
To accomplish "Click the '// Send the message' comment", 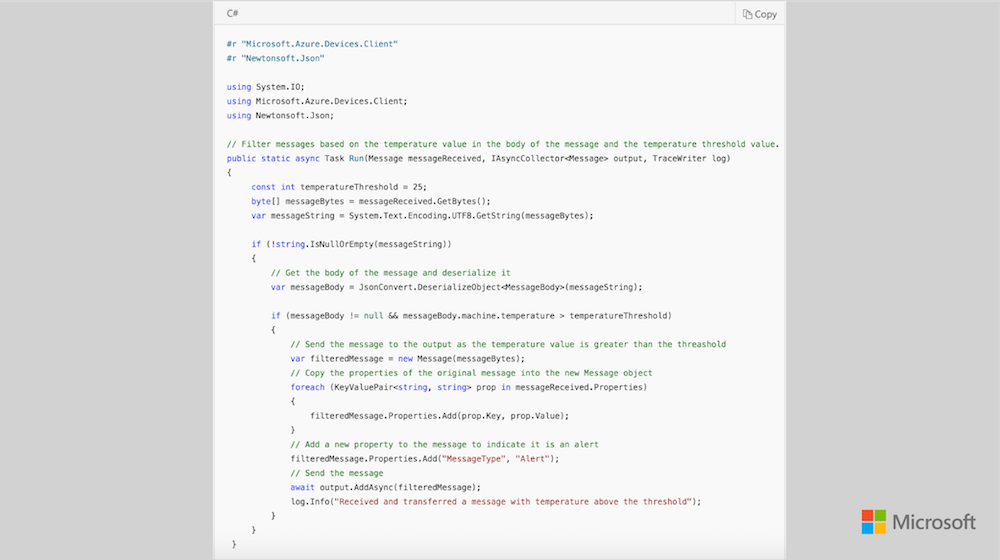I will pyautogui.click(x=337, y=473).
